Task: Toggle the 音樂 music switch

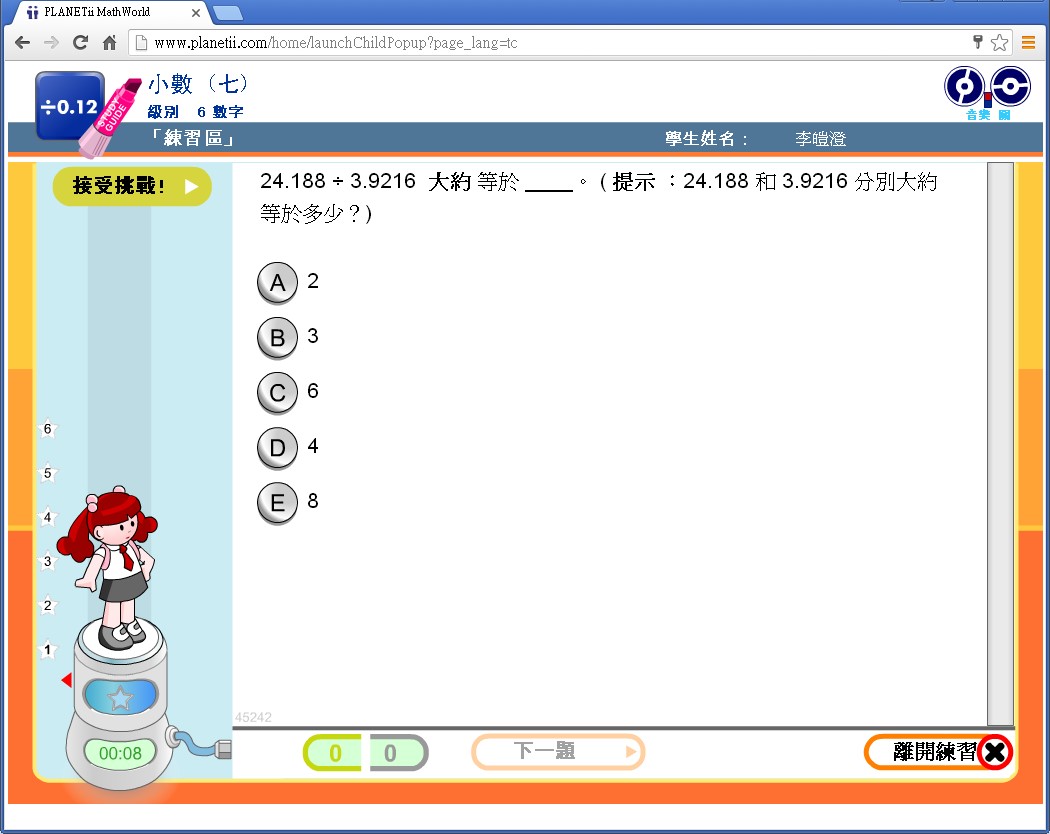Action: click(x=965, y=88)
